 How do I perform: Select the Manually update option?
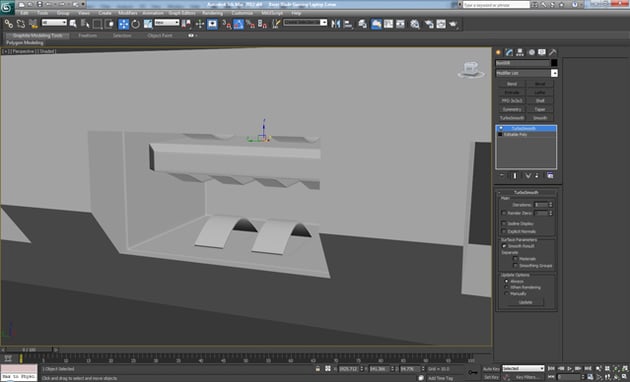point(506,294)
